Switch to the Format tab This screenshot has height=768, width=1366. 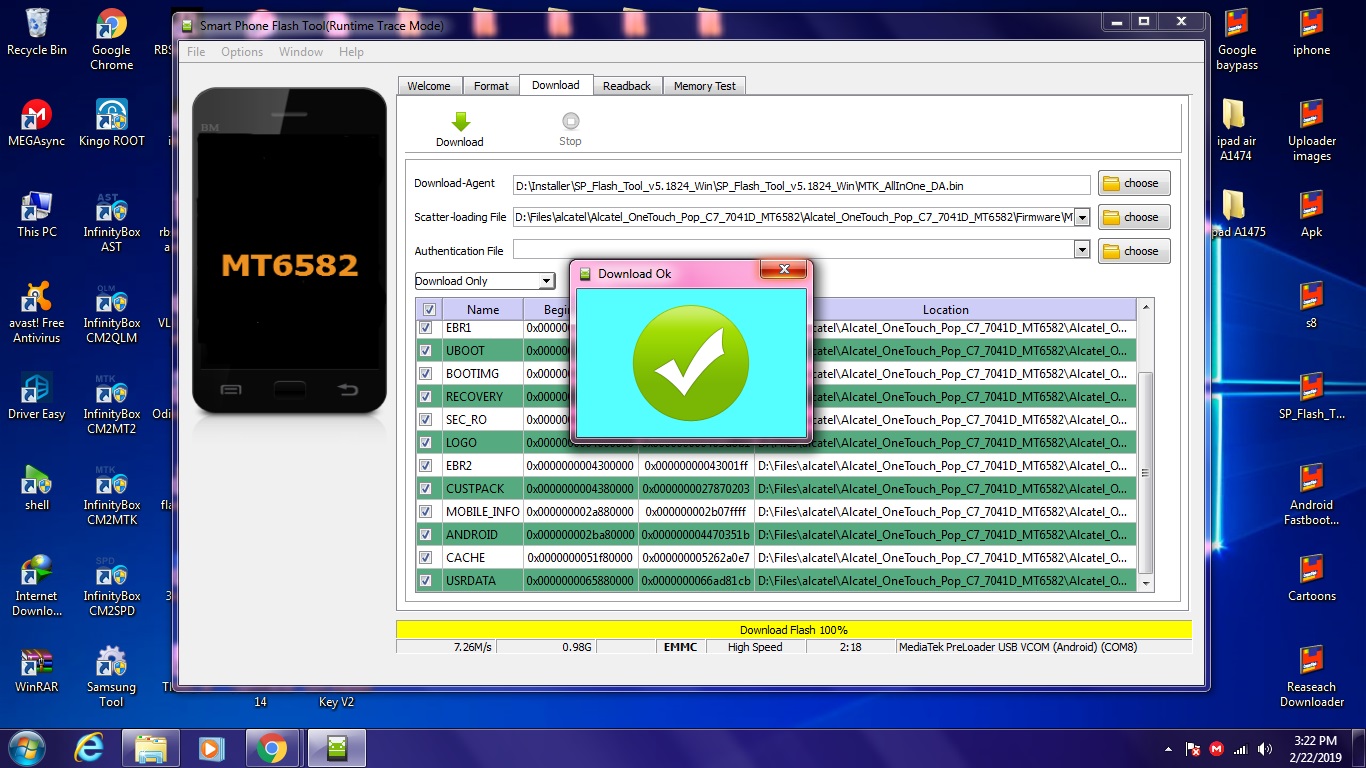(x=491, y=86)
